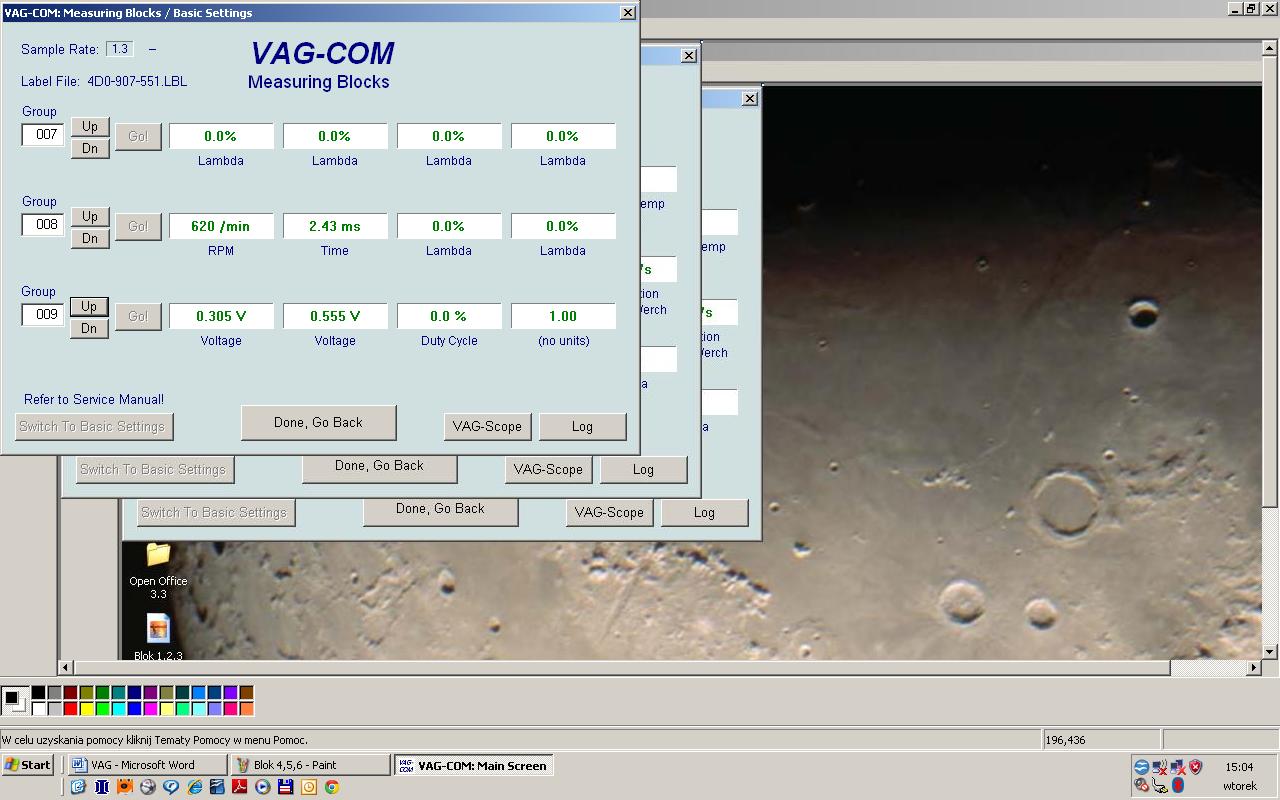The width and height of the screenshot is (1280, 800).
Task: Open VAG-Scope from front window
Action: tap(487, 427)
